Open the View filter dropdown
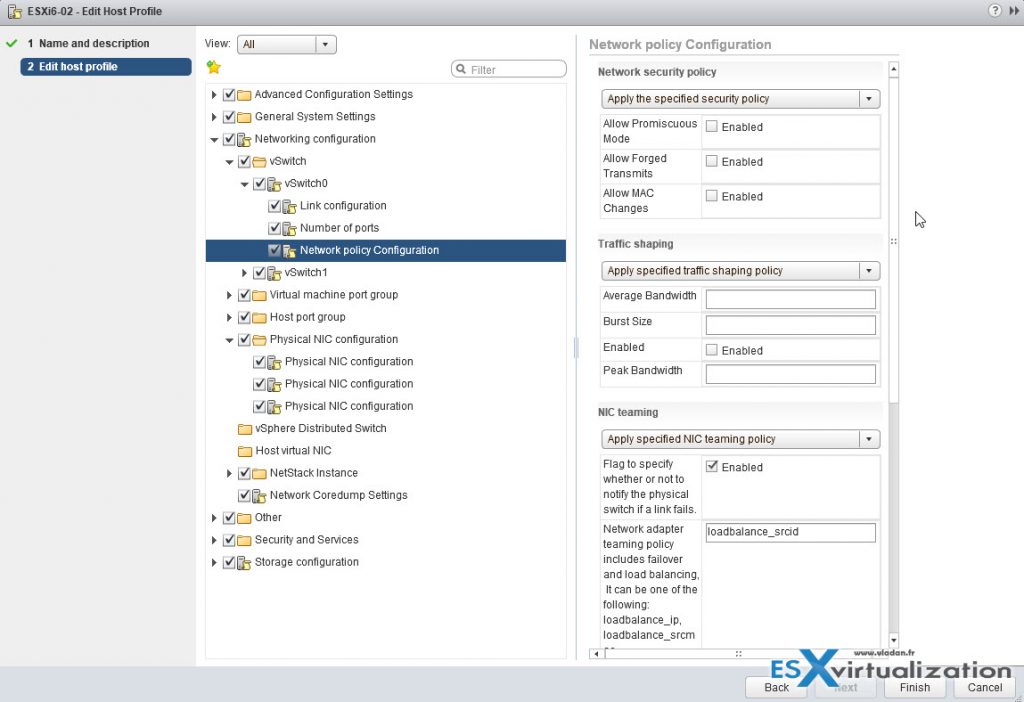1024x702 pixels. click(325, 44)
